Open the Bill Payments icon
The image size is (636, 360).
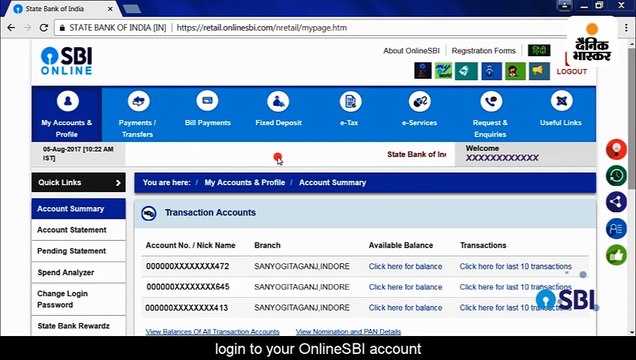(207, 101)
